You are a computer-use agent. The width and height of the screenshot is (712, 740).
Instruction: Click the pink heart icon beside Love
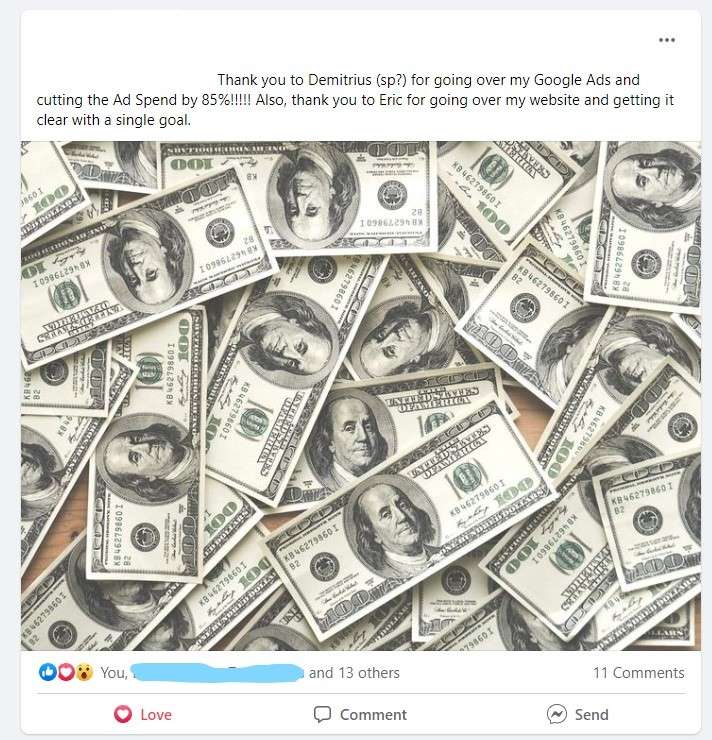pos(123,714)
